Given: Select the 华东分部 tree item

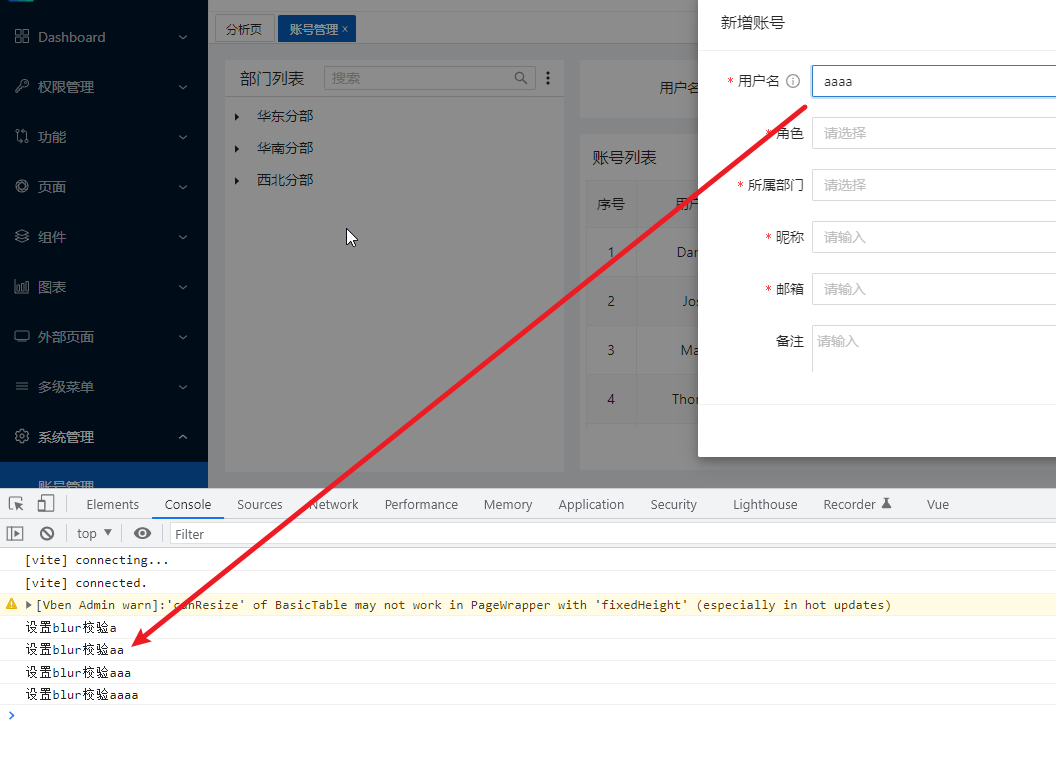Looking at the screenshot, I should coord(285,116).
